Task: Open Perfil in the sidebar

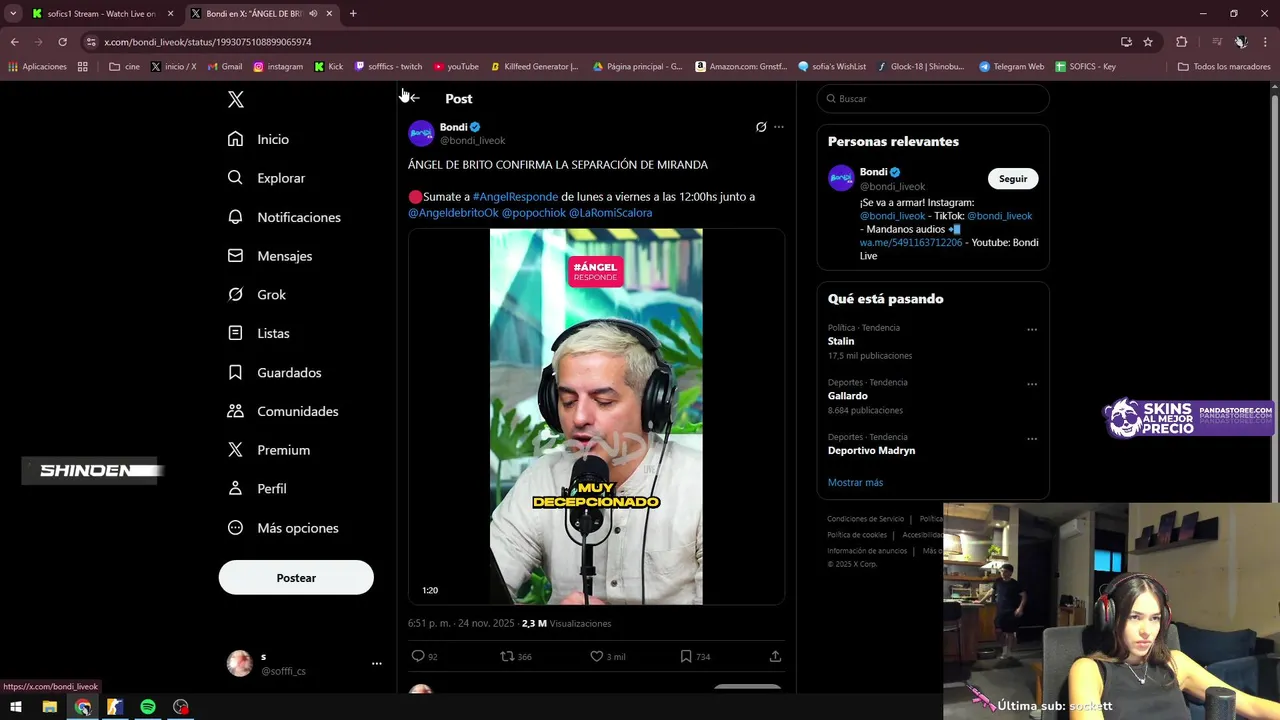Action: tap(257, 489)
